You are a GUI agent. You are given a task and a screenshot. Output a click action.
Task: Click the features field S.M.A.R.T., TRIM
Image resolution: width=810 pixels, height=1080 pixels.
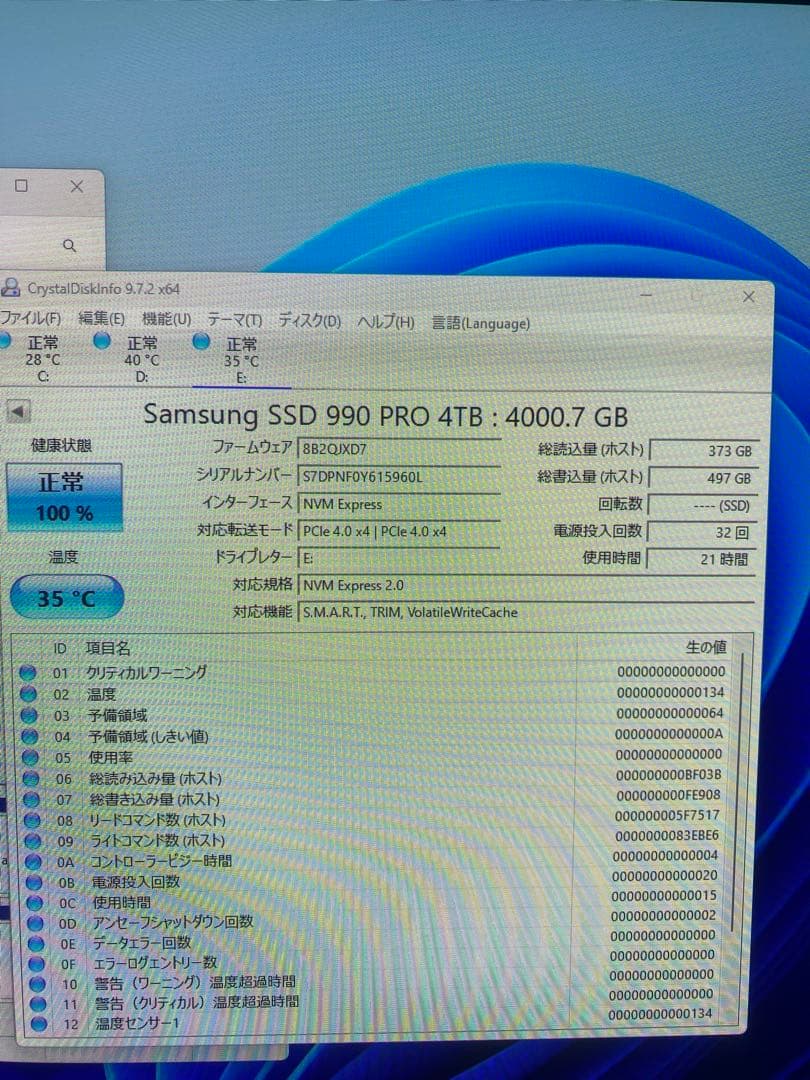(526, 612)
